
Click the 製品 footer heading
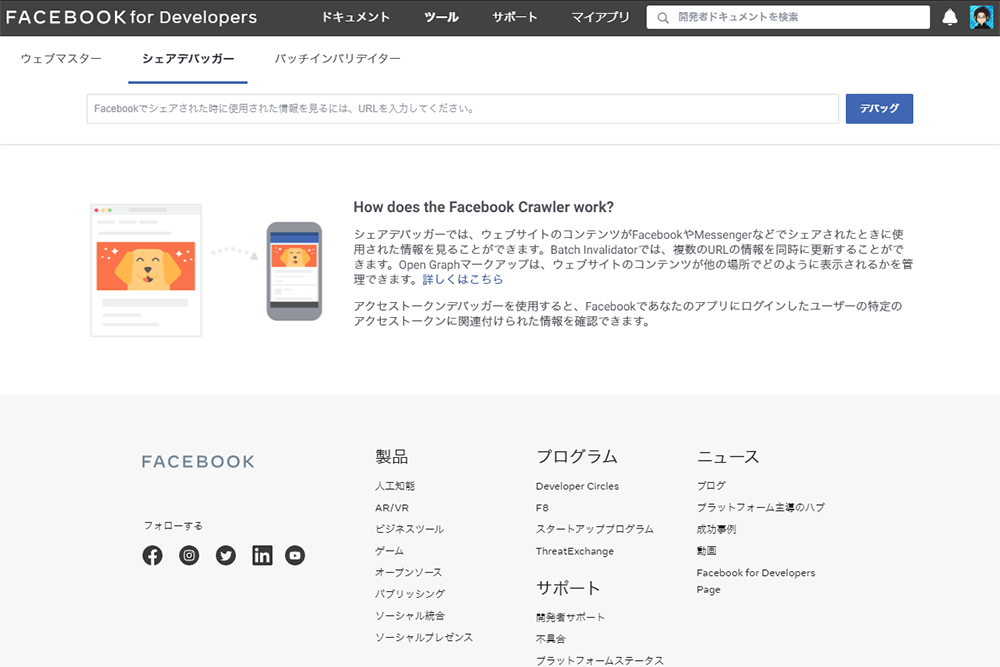[392, 457]
